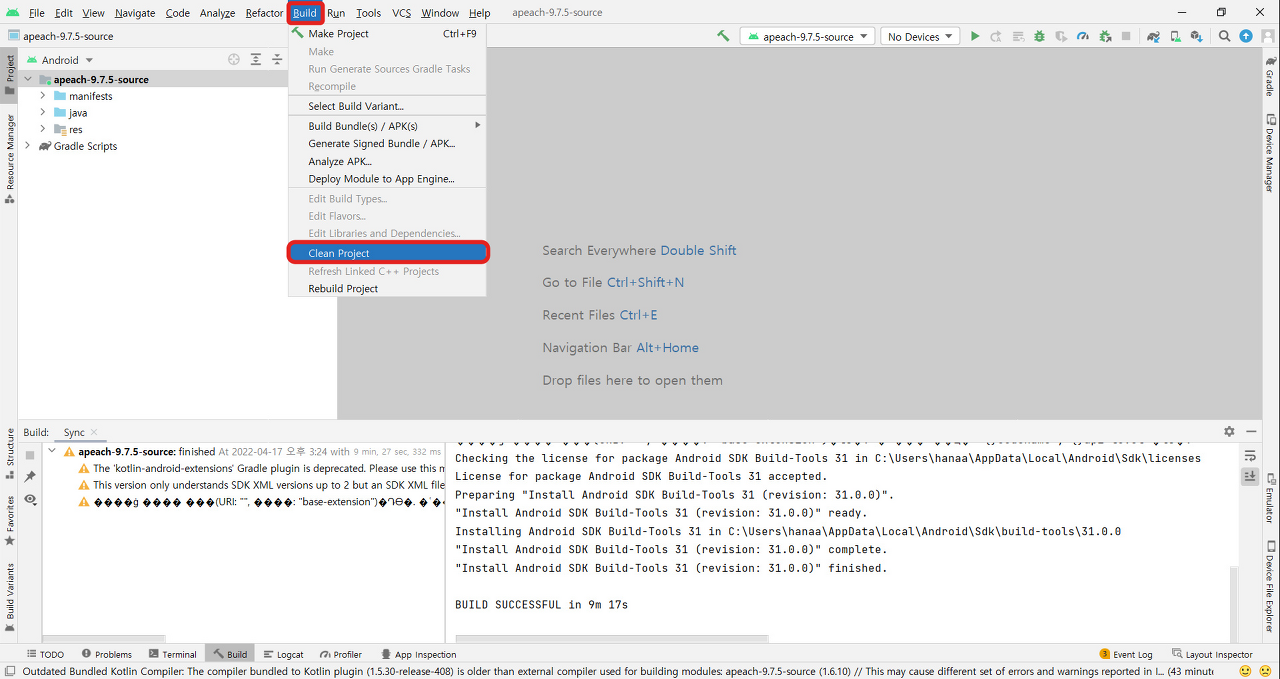The width and height of the screenshot is (1280, 679).
Task: Run the app with green play icon
Action: coord(975,36)
